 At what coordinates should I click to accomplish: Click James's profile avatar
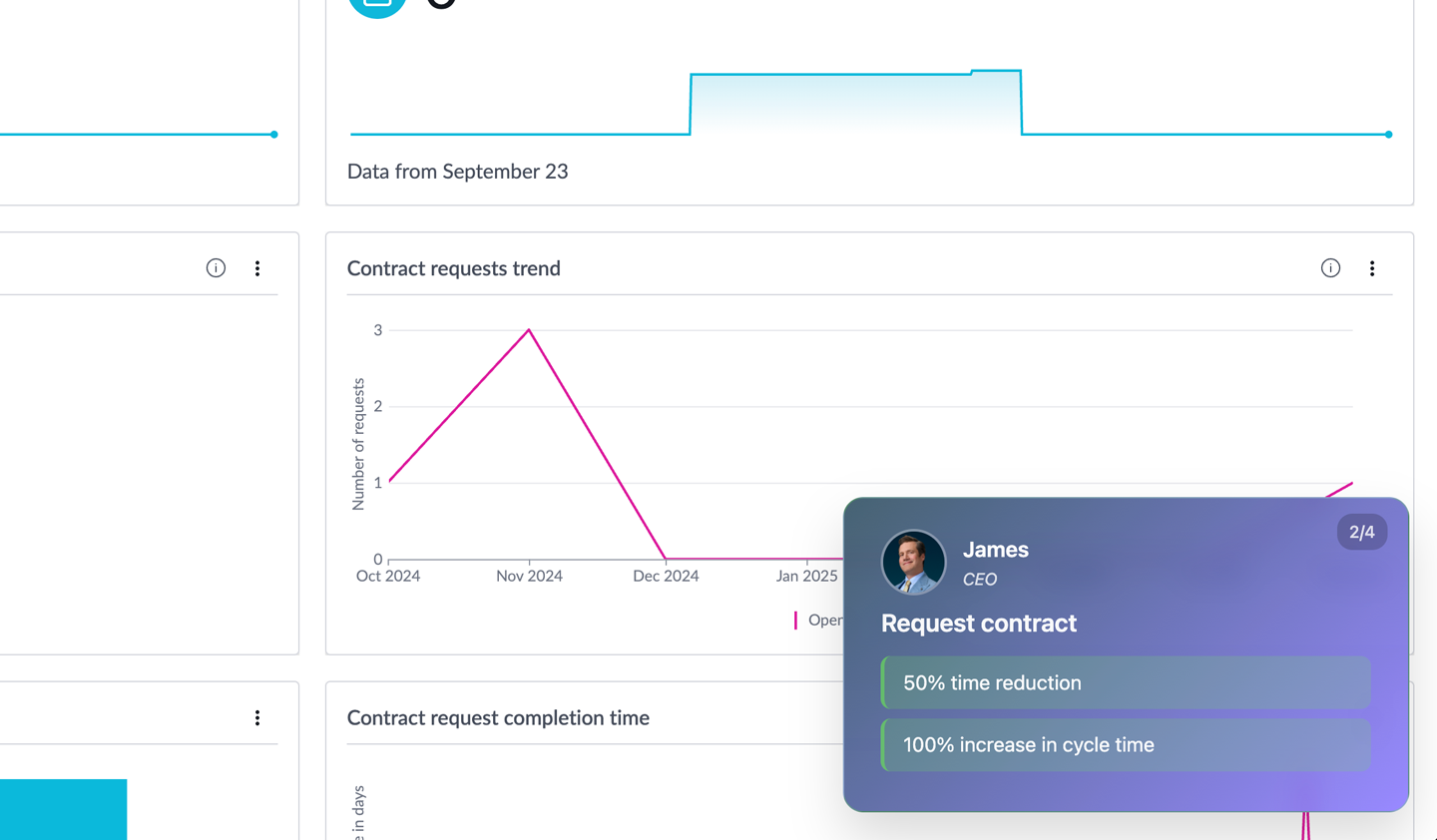pos(913,563)
